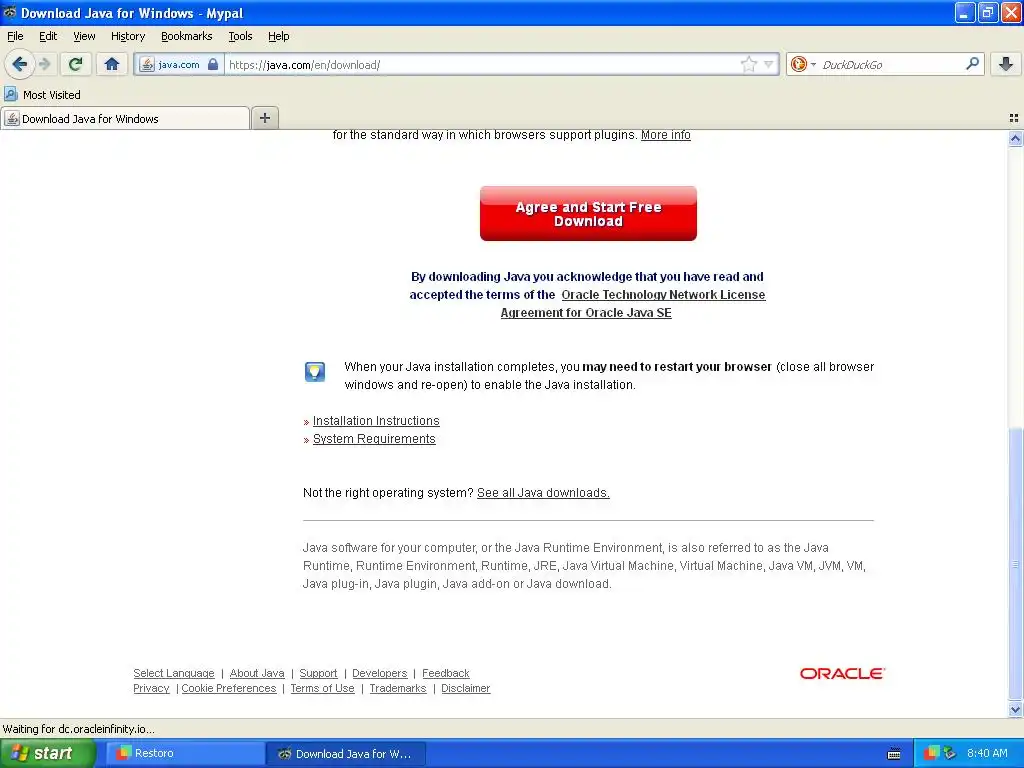Open the home page via house icon
This screenshot has height=768, width=1024.
pos(112,64)
